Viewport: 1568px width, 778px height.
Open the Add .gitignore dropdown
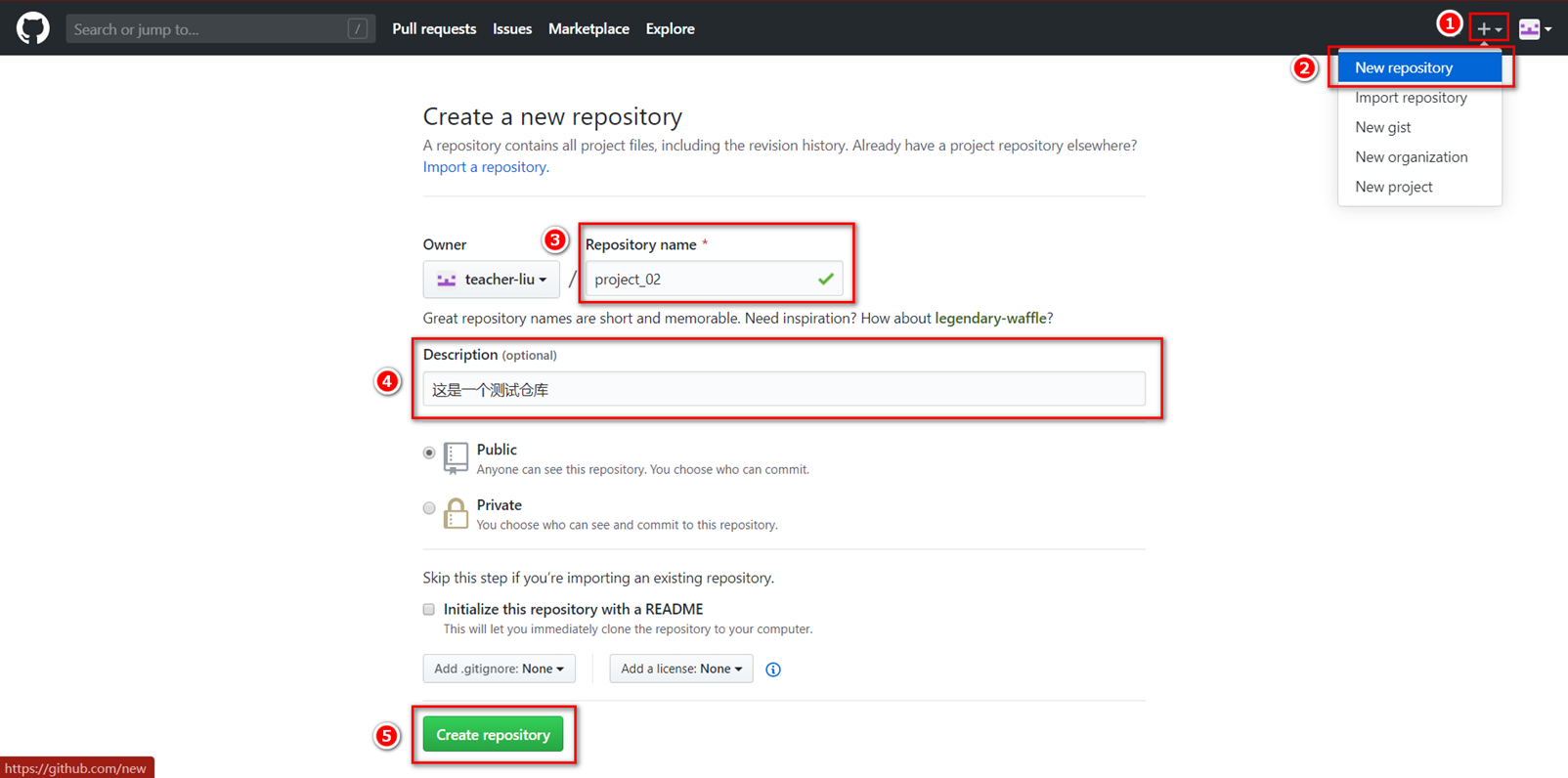point(500,669)
